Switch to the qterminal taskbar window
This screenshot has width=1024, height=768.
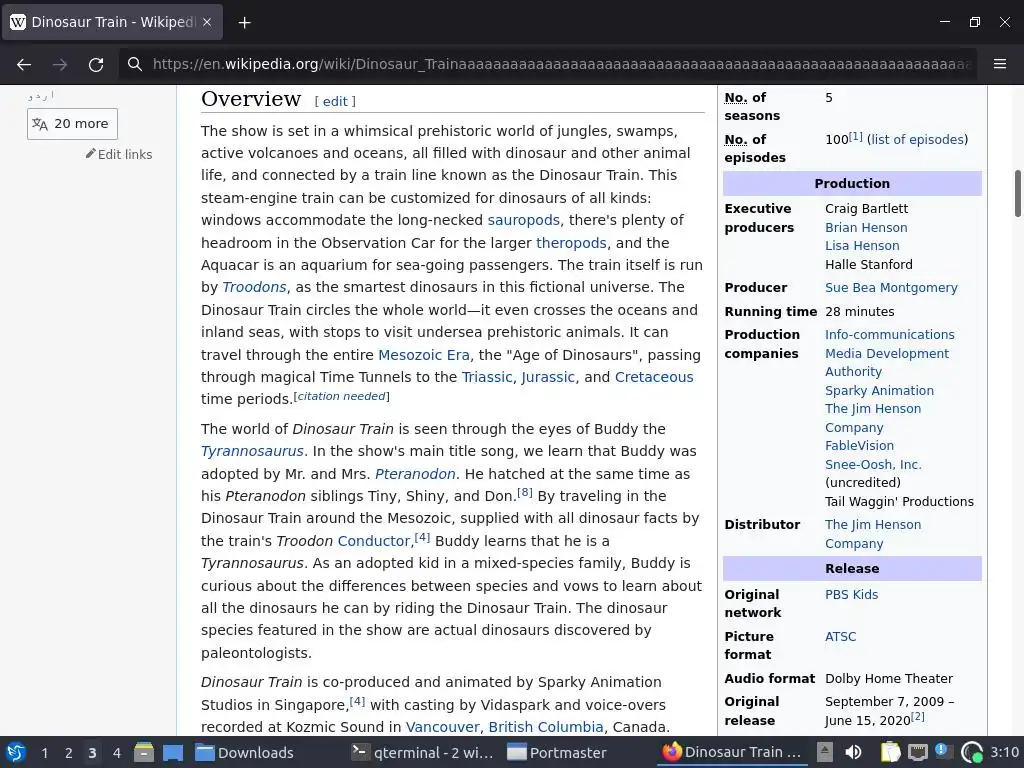422,752
